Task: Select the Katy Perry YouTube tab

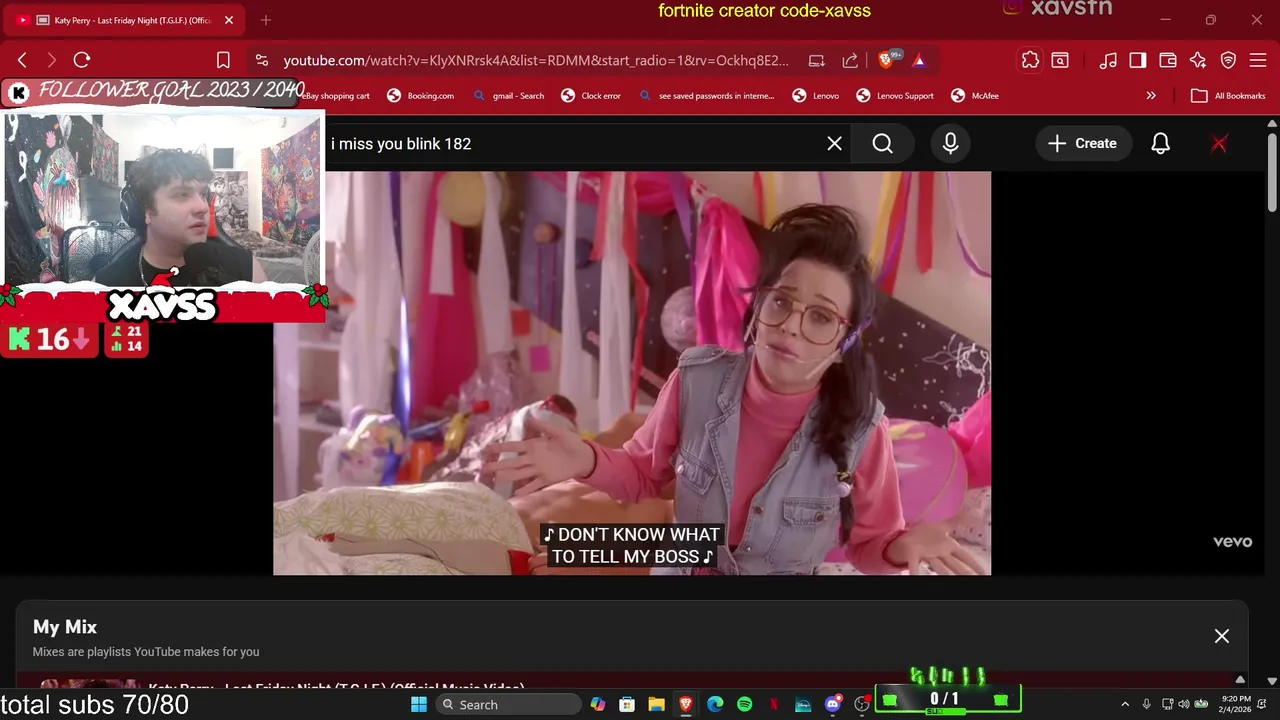Action: click(x=125, y=20)
